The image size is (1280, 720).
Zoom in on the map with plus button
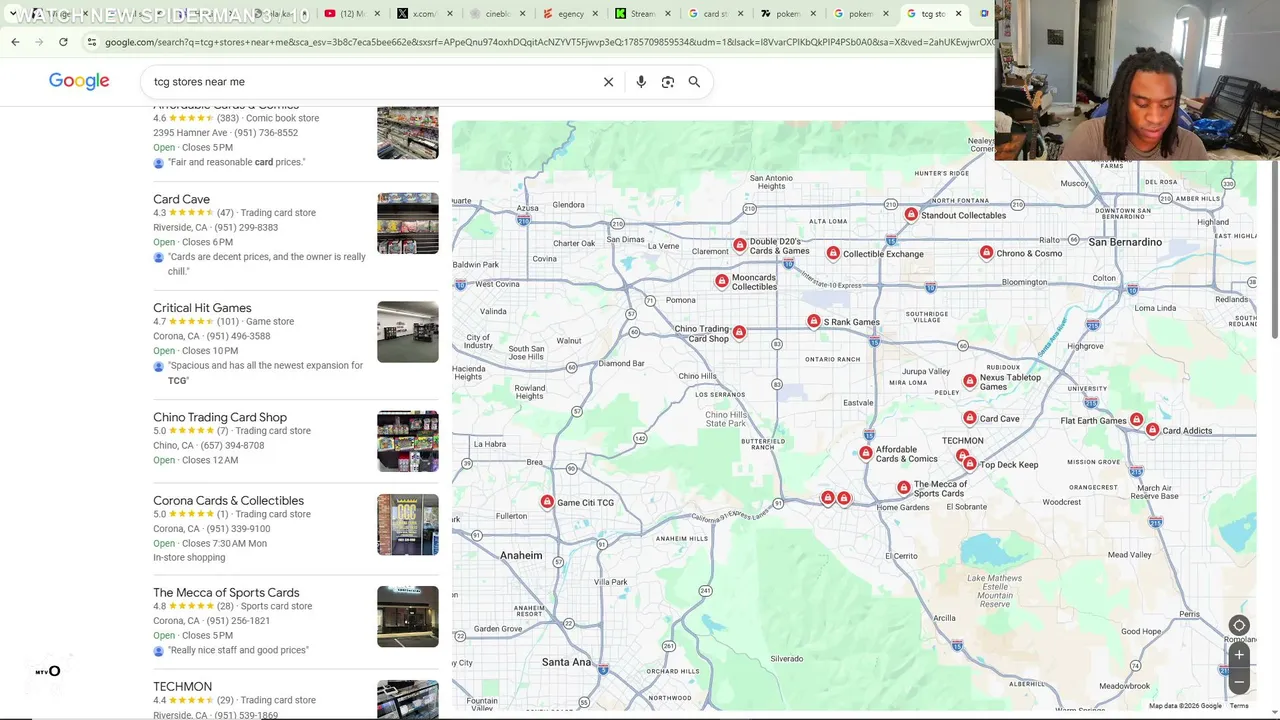click(x=1239, y=655)
